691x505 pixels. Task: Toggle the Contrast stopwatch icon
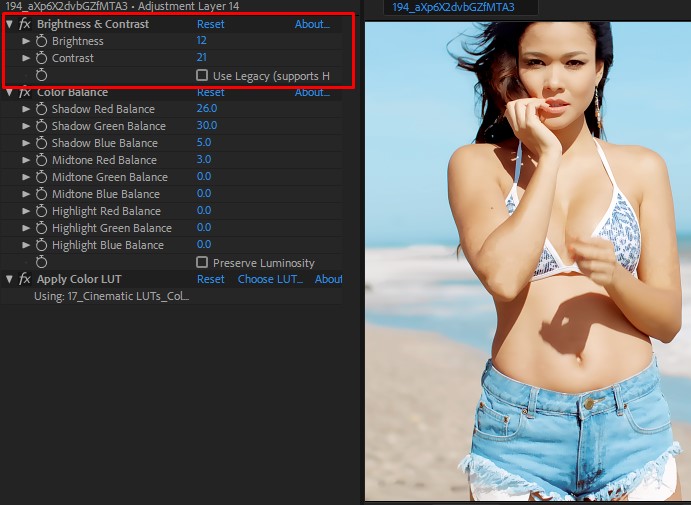coord(41,58)
